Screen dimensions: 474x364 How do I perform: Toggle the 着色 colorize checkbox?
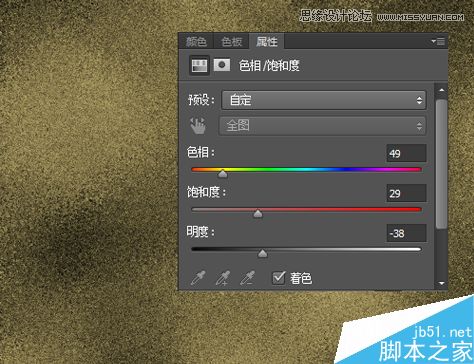coord(279,277)
